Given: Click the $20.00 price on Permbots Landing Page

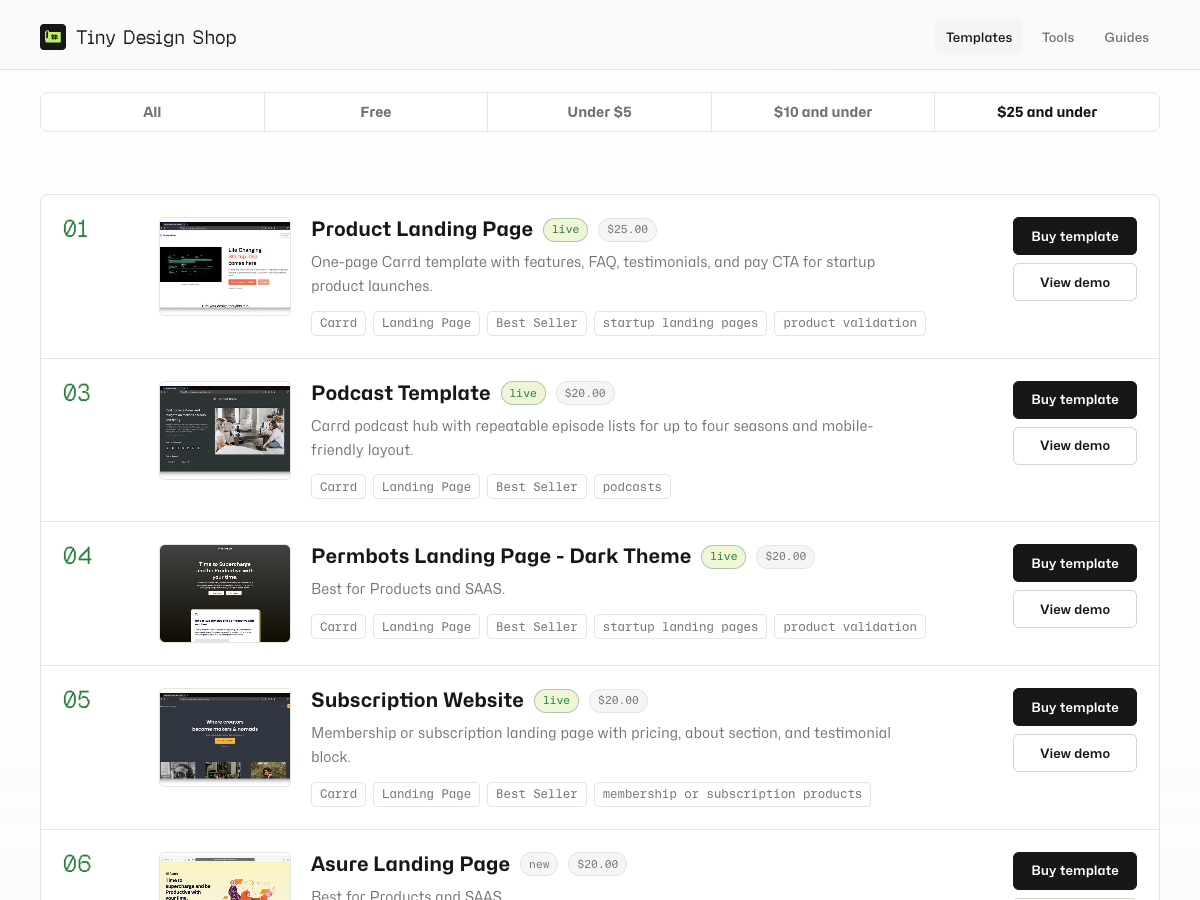Looking at the screenshot, I should 785,557.
